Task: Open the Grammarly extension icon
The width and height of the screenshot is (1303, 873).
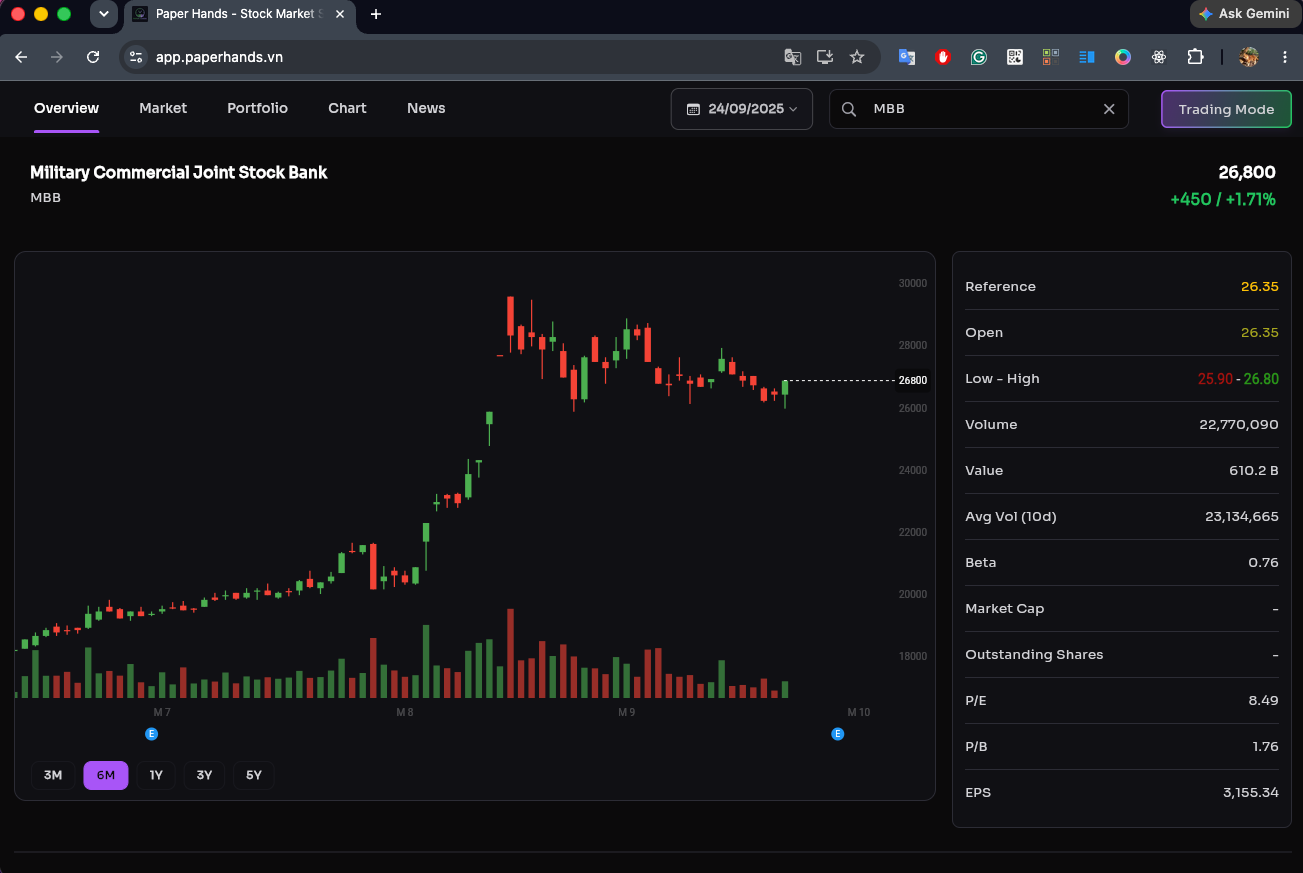Action: click(x=979, y=57)
